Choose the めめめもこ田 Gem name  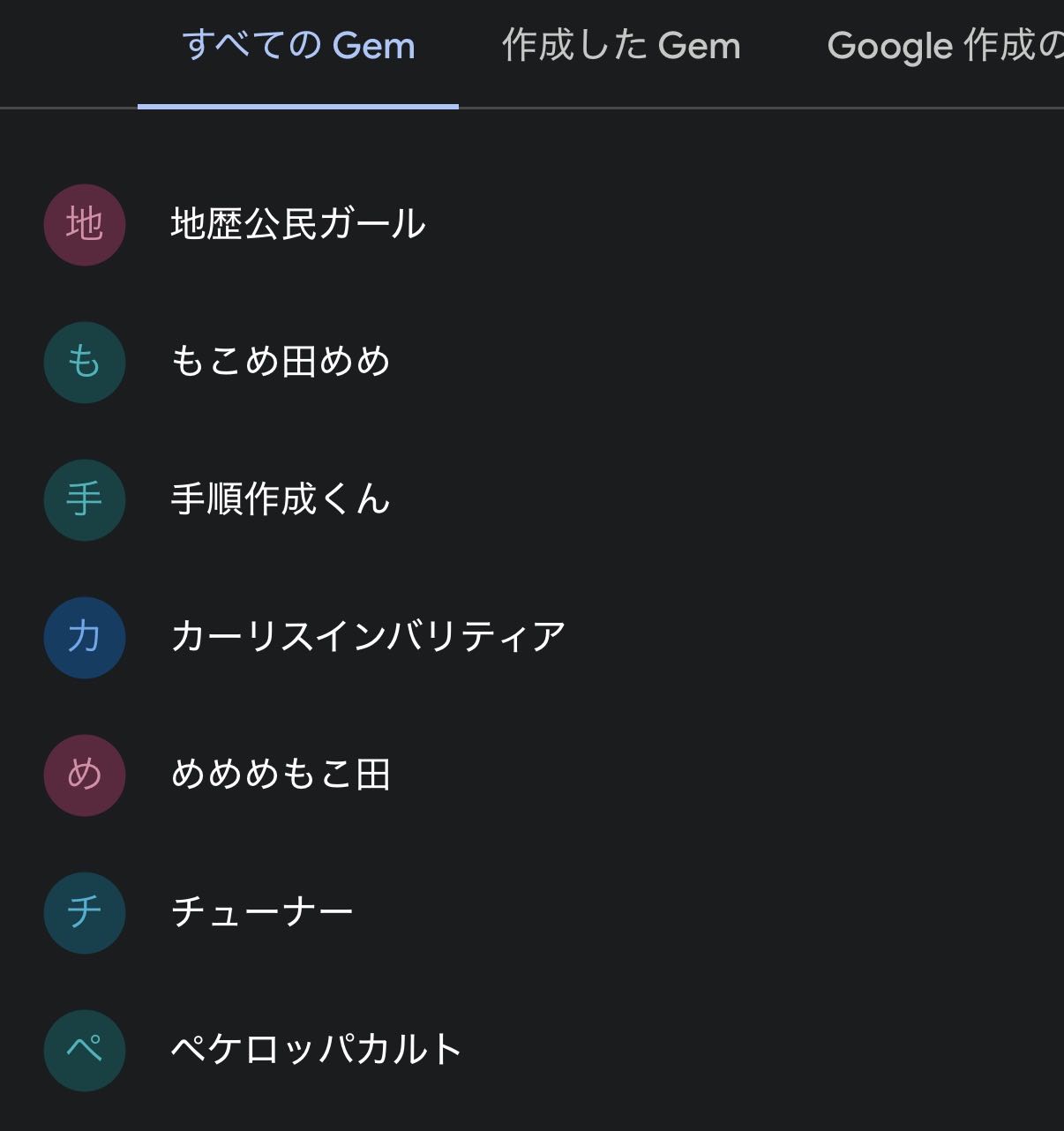tap(281, 775)
